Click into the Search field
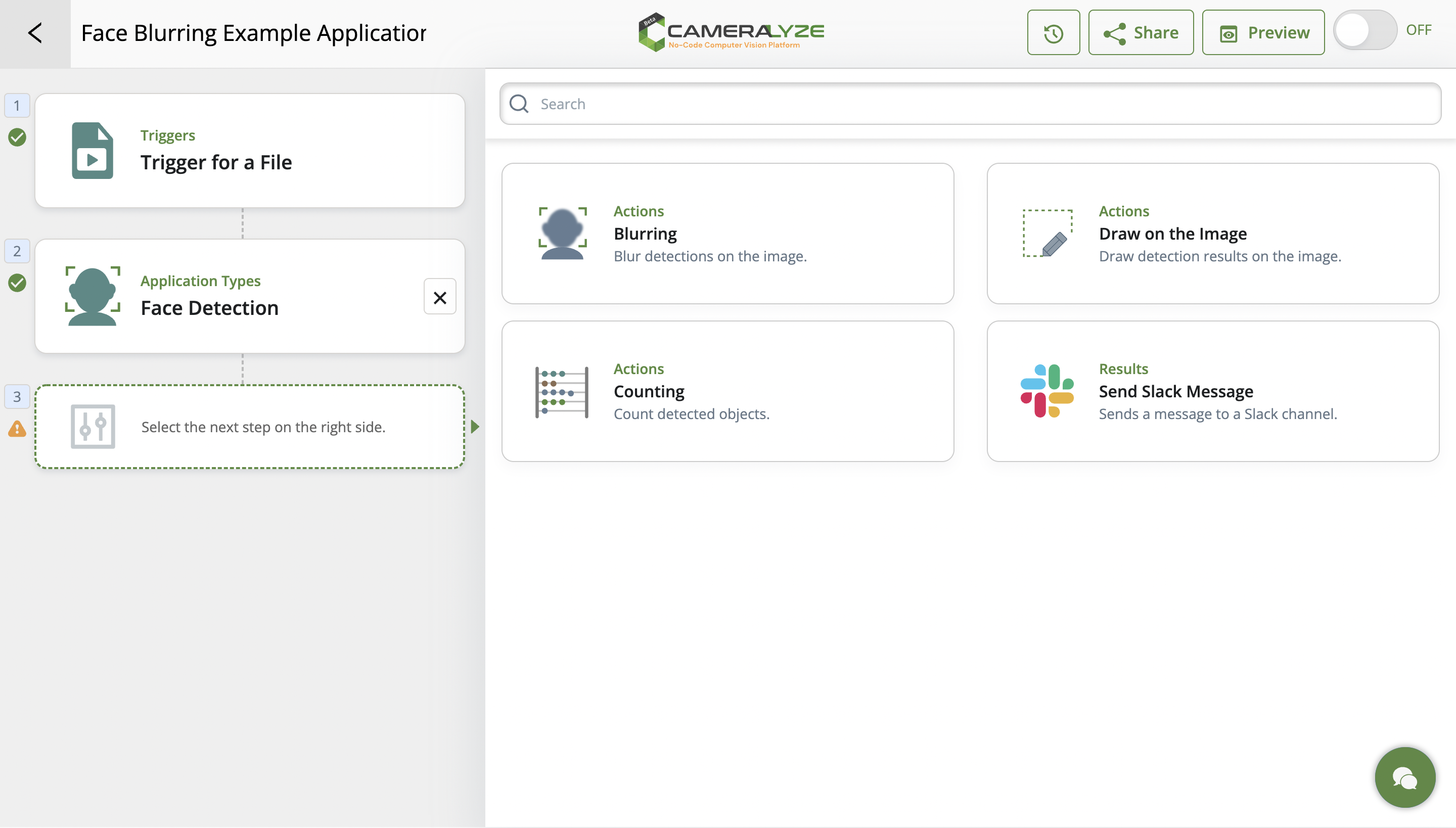The width and height of the screenshot is (1456, 828). (x=970, y=104)
